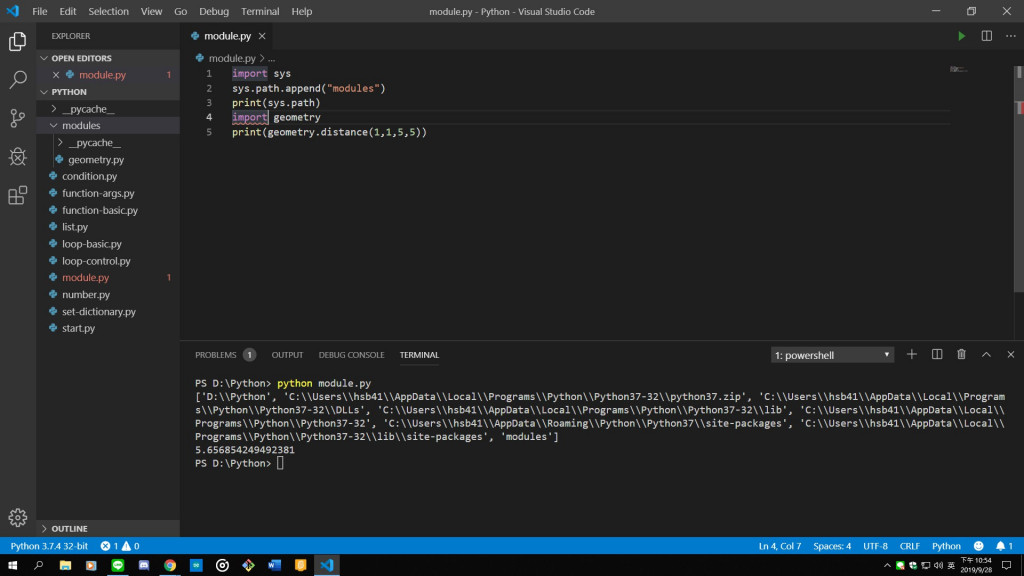Open File Explorer from the taskbar
1024x576 pixels.
point(65,566)
